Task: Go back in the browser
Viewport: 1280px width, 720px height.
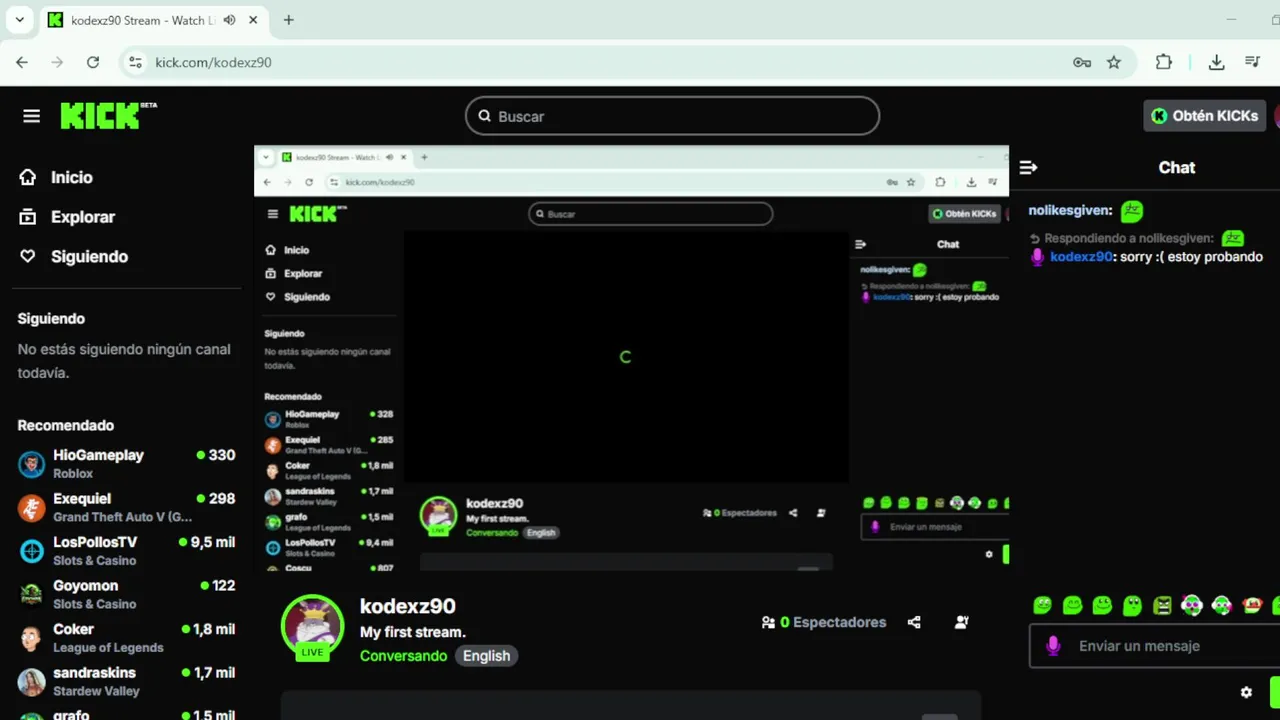Action: [x=22, y=62]
